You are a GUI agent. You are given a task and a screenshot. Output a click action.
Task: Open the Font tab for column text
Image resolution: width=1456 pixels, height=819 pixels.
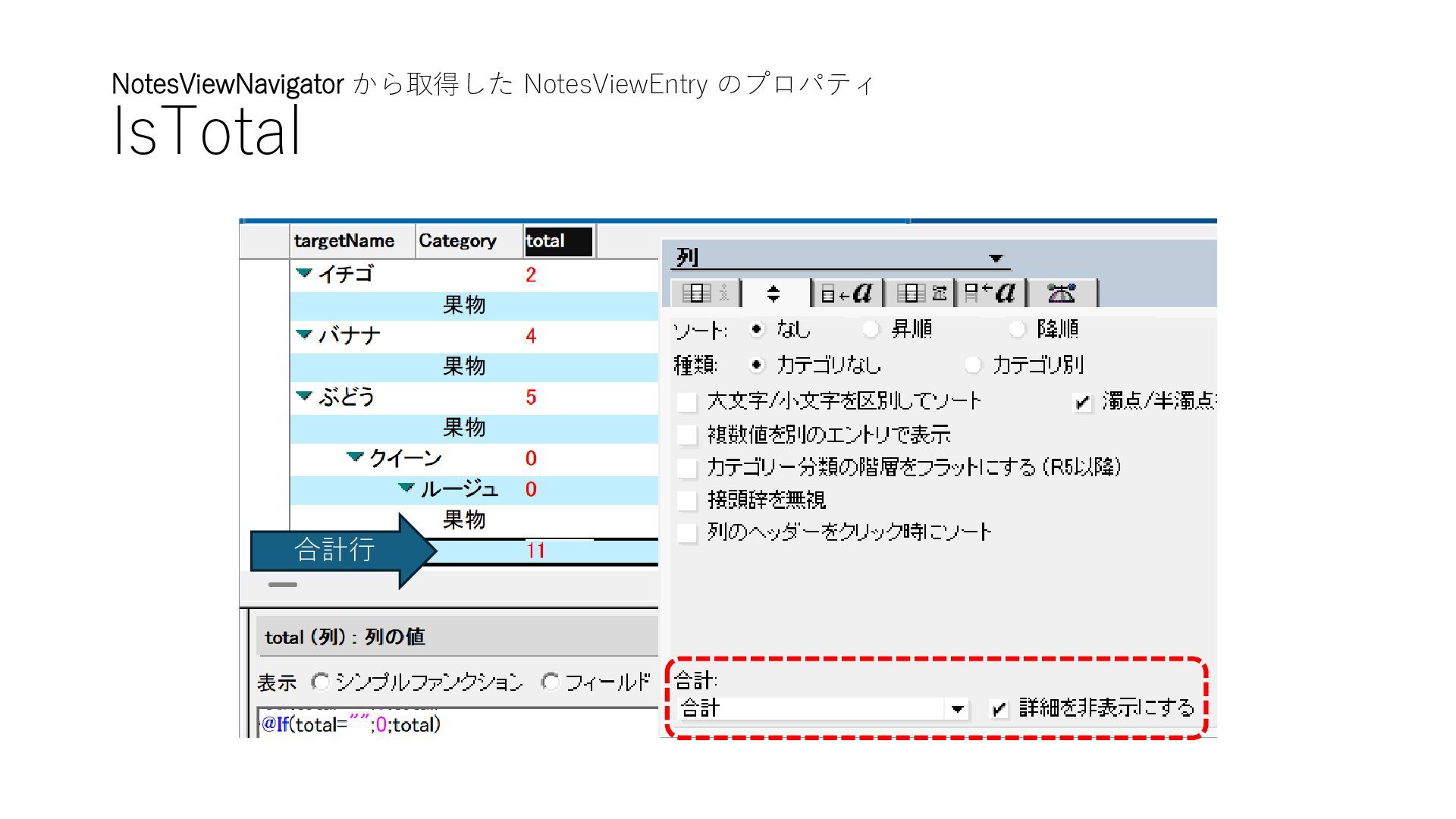847,293
